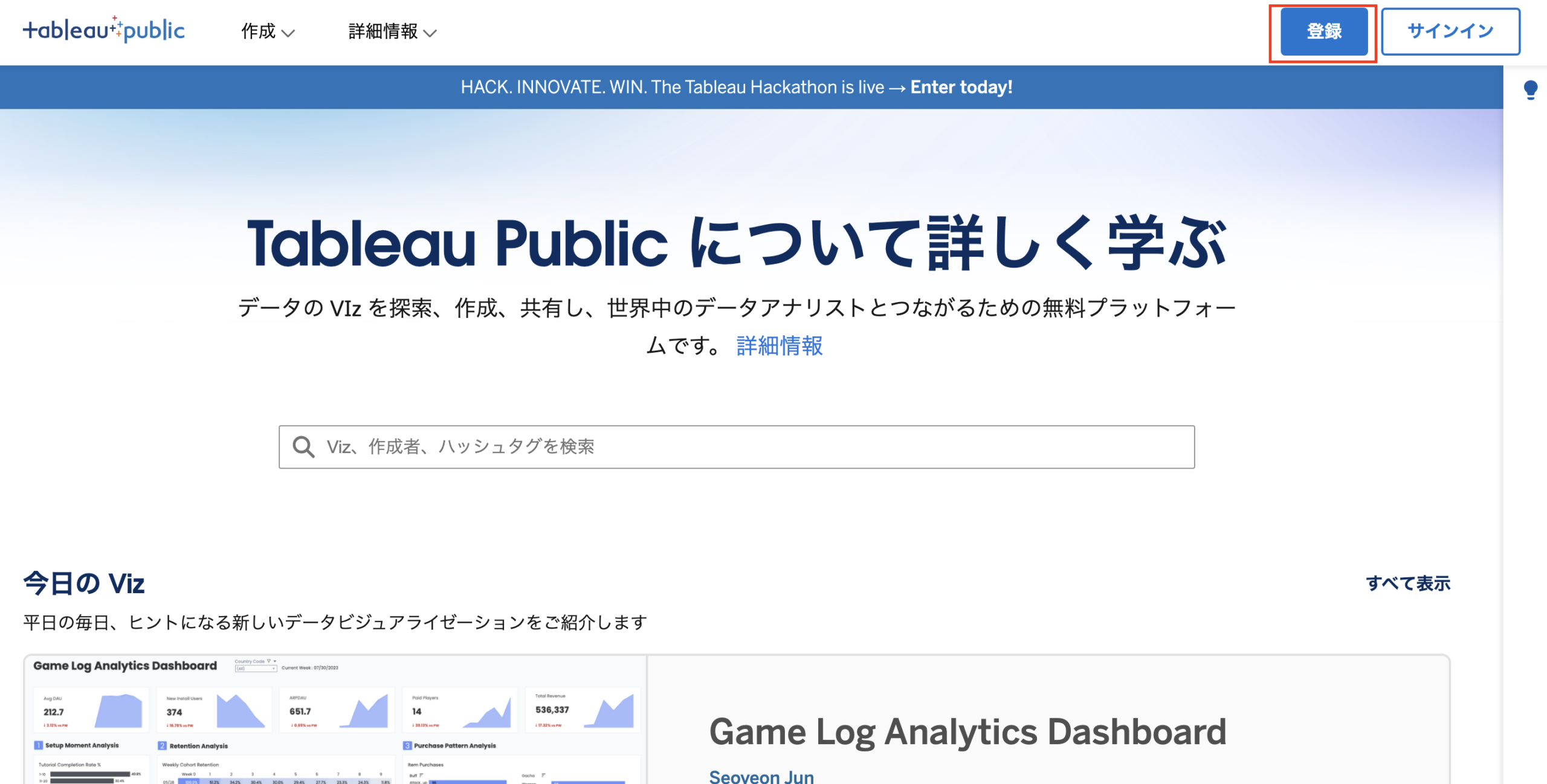Click the search magnifier icon
Viewport: 1547px width, 784px height.
(x=303, y=447)
